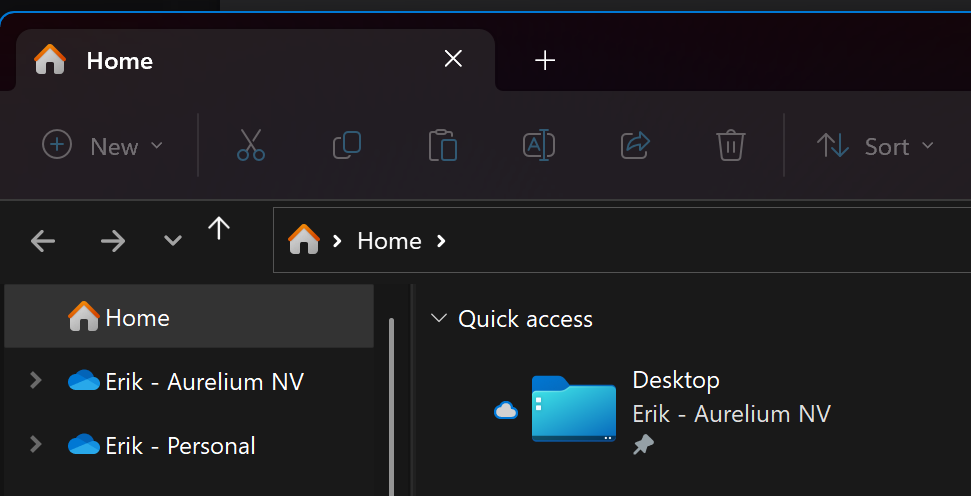Screen dimensions: 971x496
Task: Click the Cut scissors icon
Action: coord(251,146)
